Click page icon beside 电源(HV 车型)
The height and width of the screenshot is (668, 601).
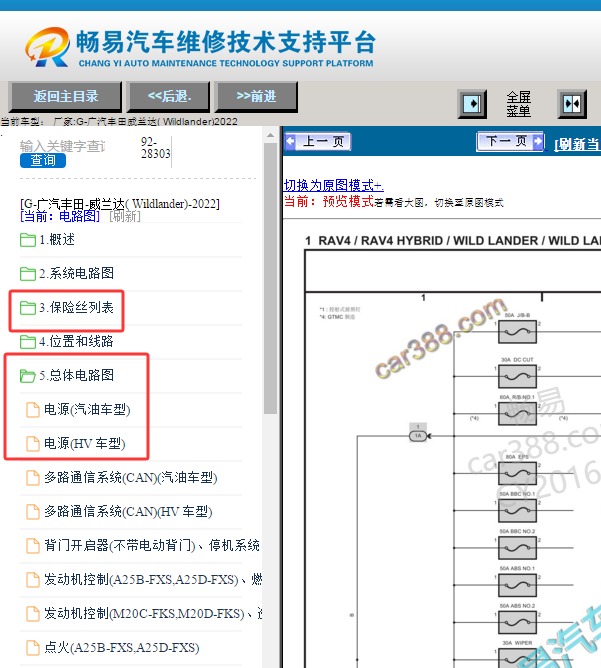point(33,443)
